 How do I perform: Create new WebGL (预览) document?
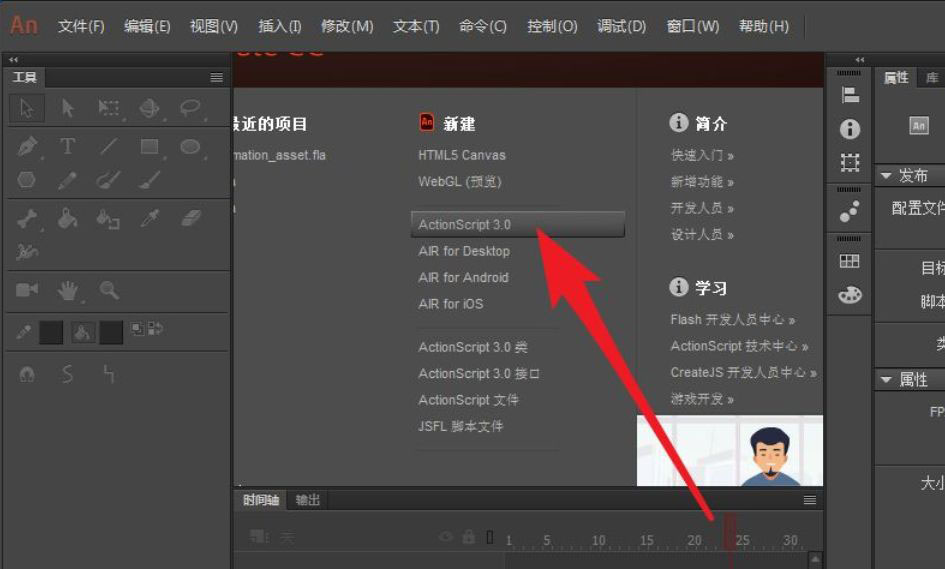point(460,181)
